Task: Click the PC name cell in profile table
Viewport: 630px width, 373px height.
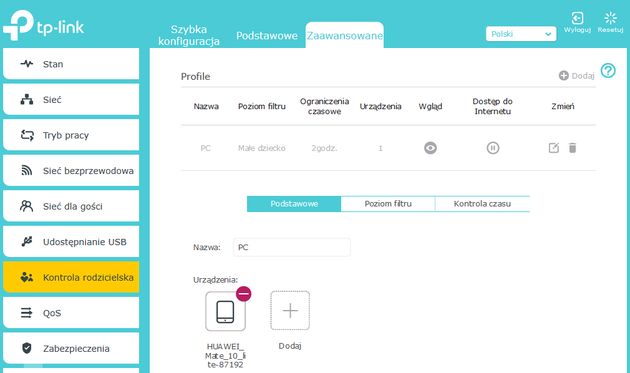Action: coord(206,148)
